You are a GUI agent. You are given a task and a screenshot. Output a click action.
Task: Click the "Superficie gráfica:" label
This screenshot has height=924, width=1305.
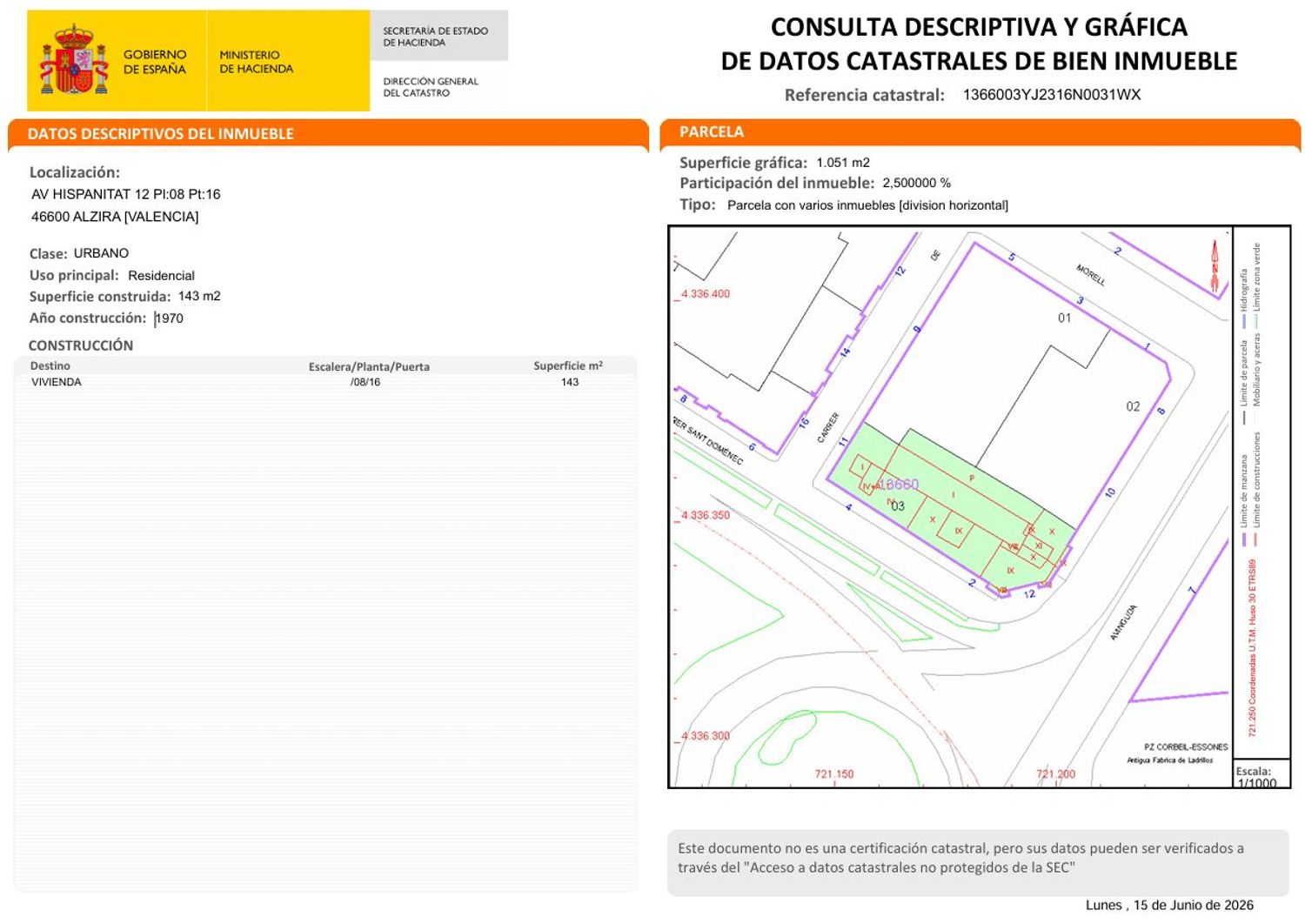[743, 163]
